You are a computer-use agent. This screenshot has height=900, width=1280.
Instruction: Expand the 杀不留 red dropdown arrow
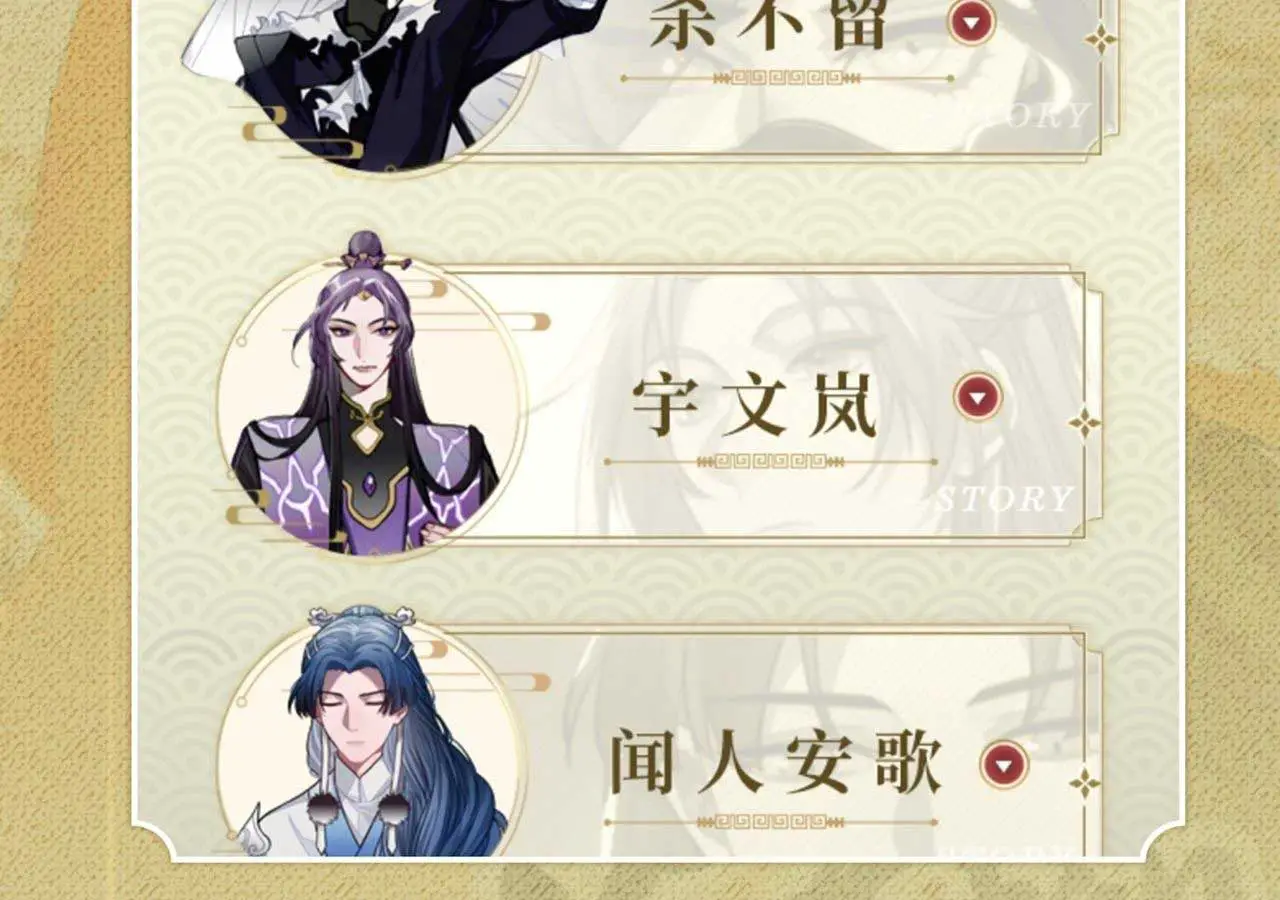[972, 20]
